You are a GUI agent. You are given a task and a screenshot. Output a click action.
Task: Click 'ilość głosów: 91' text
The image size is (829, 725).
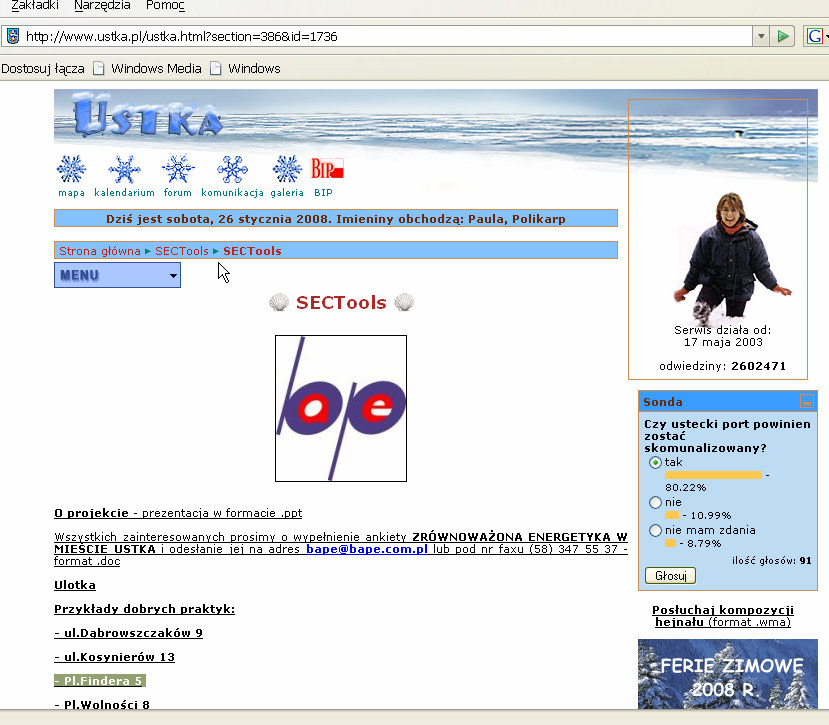pos(771,561)
